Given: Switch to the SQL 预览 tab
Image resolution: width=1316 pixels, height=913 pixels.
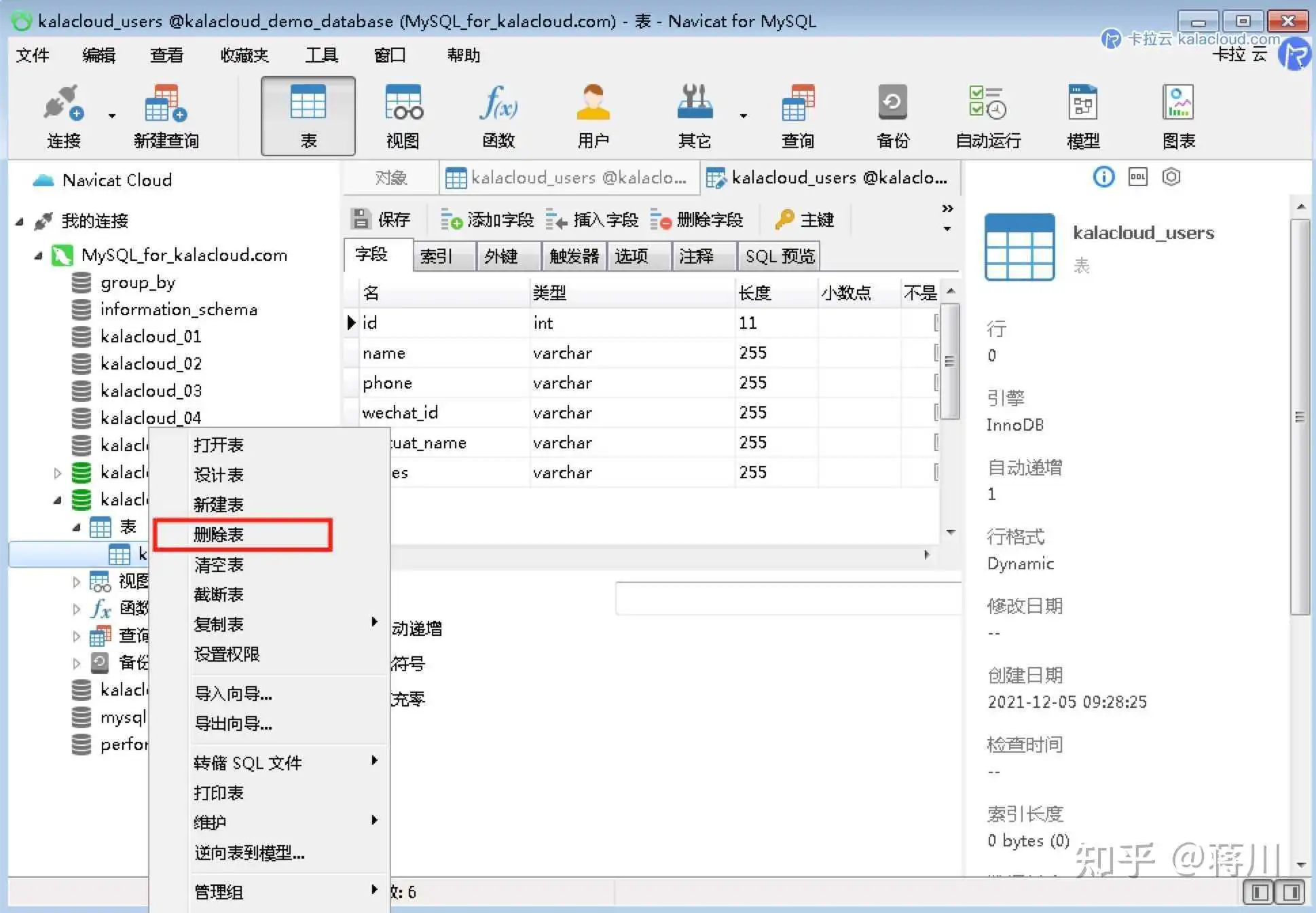Looking at the screenshot, I should (x=779, y=256).
